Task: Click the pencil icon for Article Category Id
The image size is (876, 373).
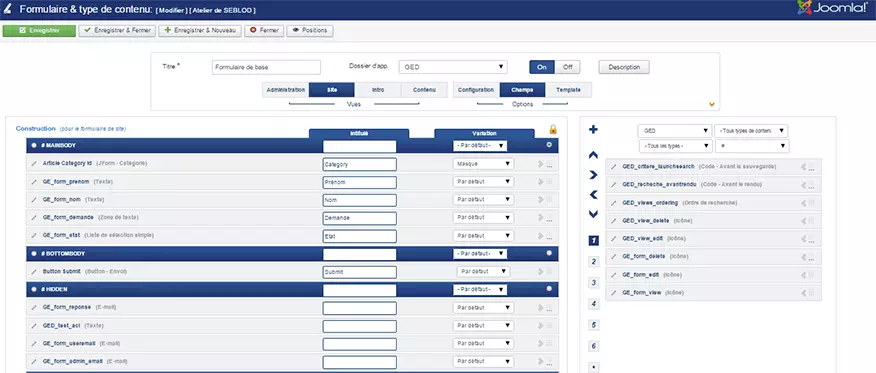Action: pyautogui.click(x=34, y=164)
